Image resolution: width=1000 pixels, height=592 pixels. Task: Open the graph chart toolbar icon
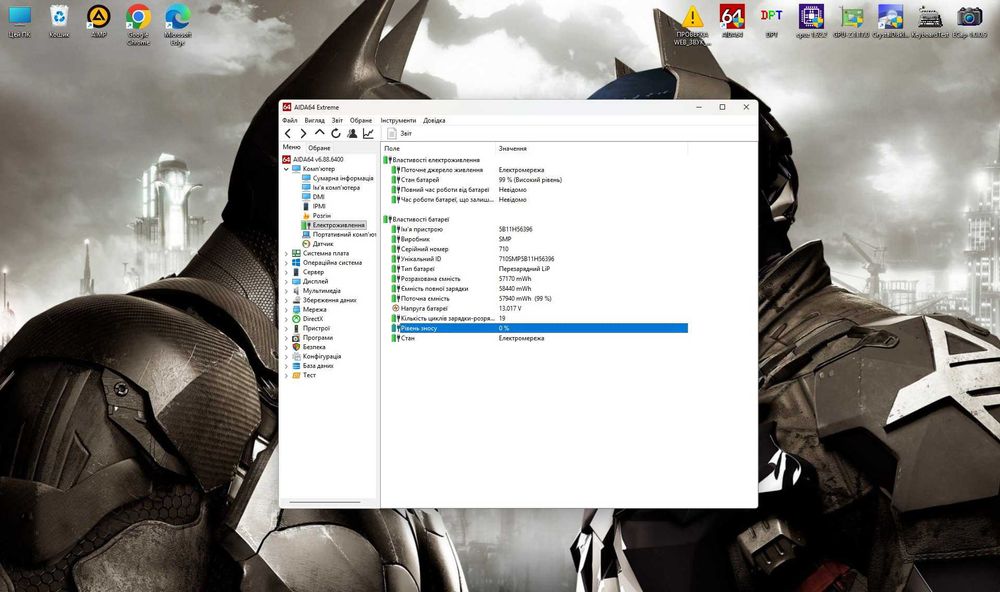pyautogui.click(x=369, y=133)
